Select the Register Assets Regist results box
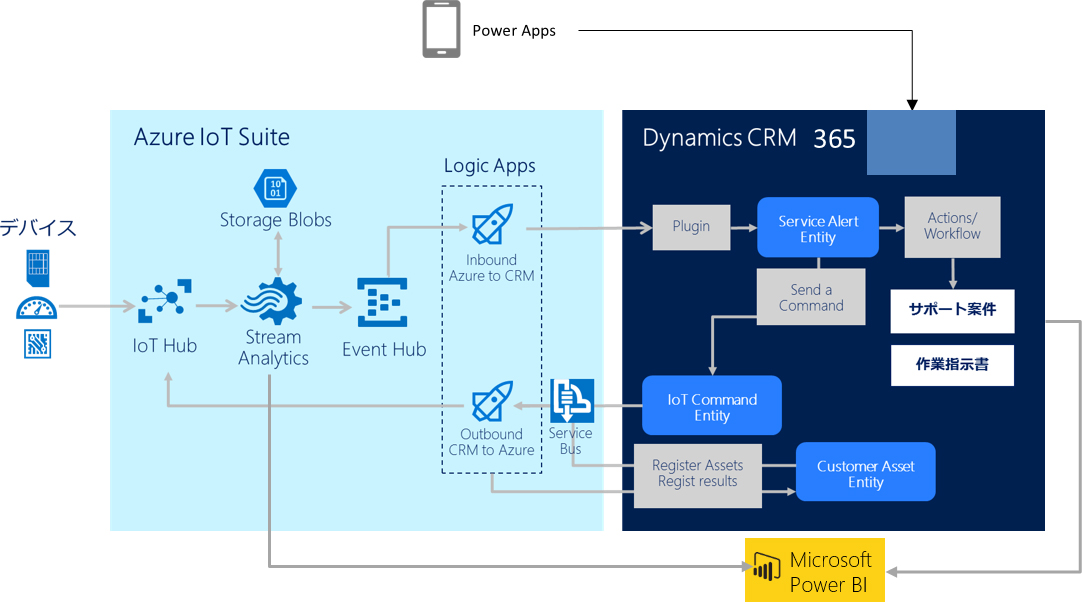Image resolution: width=1082 pixels, height=603 pixels. (698, 475)
